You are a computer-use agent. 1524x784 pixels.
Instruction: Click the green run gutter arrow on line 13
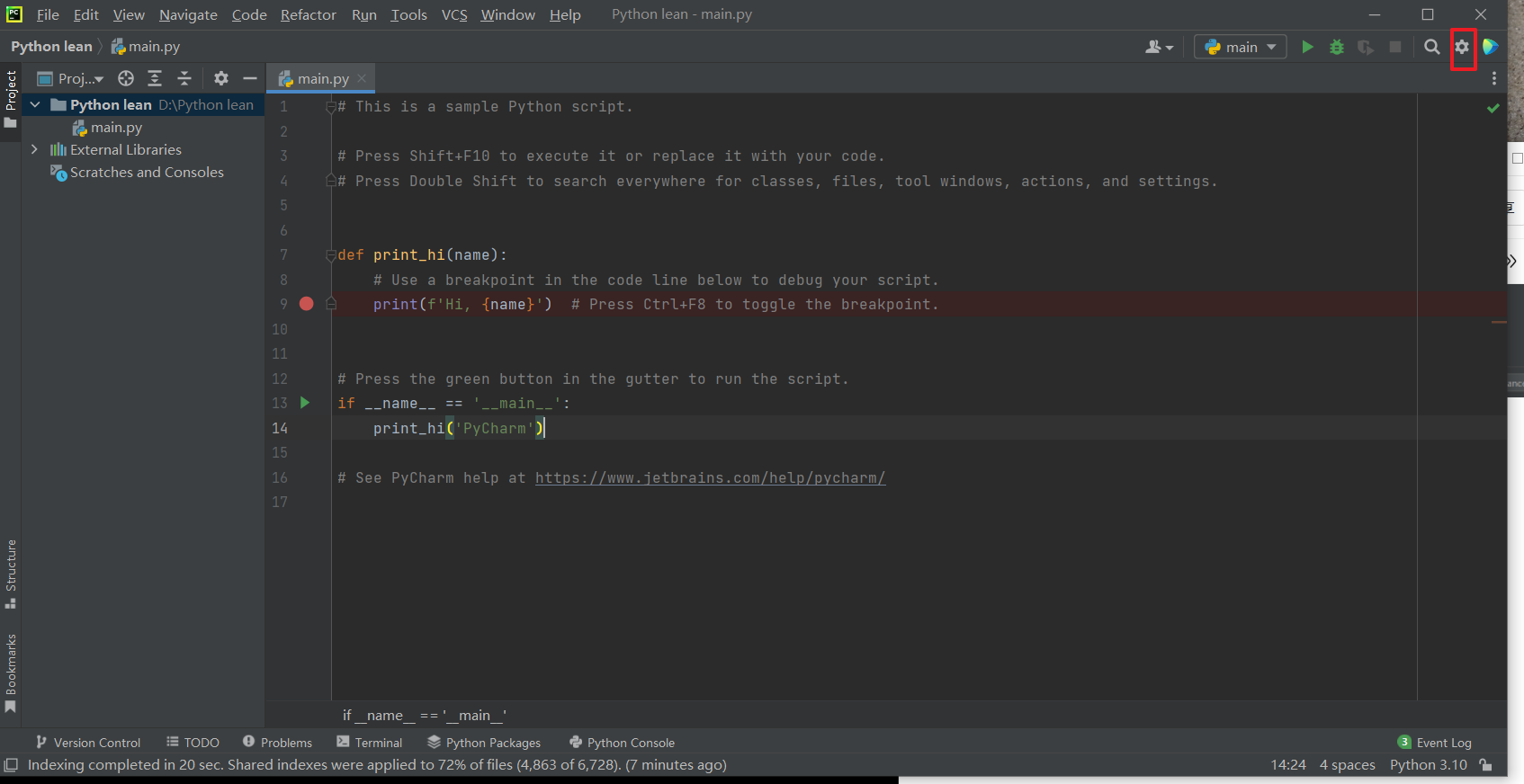305,403
